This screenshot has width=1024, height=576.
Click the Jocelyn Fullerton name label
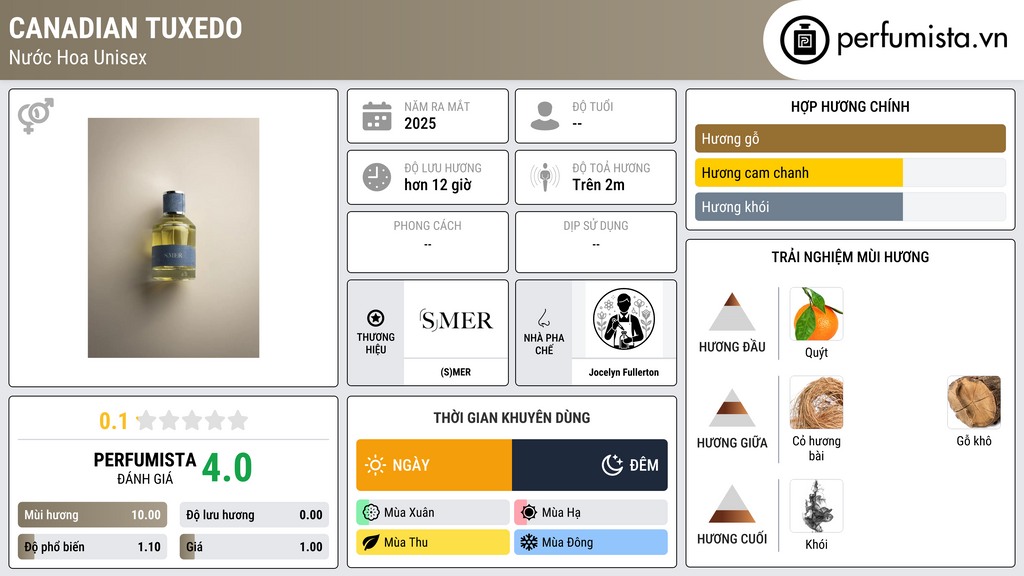pyautogui.click(x=624, y=372)
